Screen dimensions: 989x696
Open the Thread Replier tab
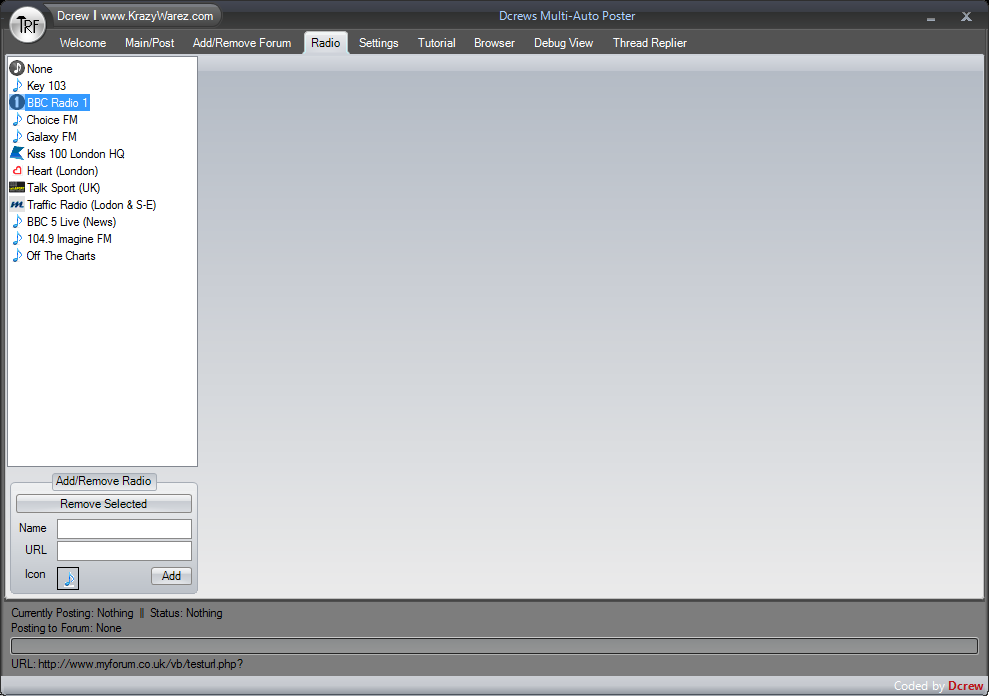point(650,43)
